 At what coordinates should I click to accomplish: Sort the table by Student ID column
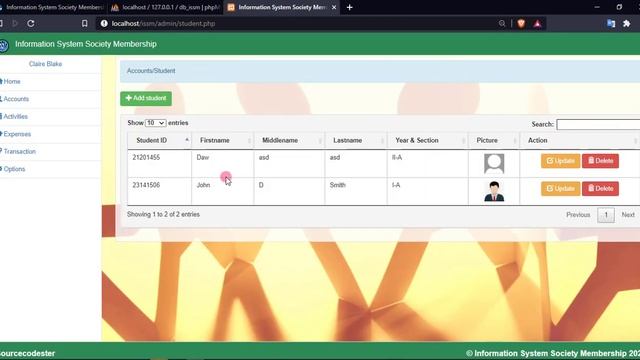click(x=159, y=140)
